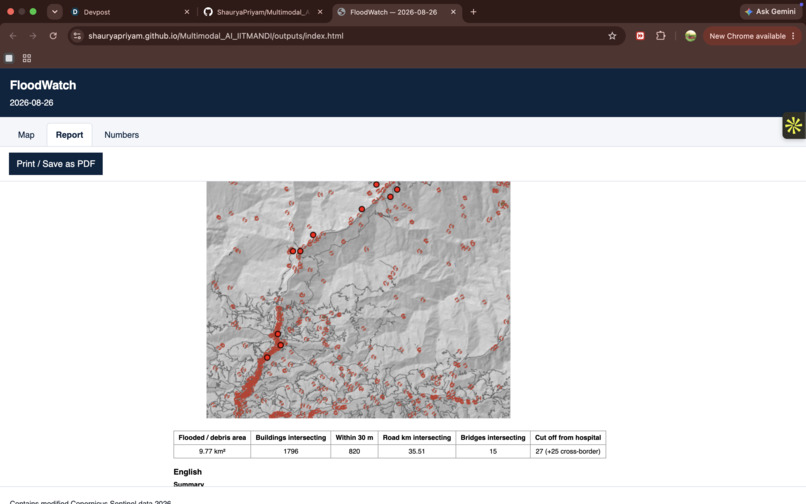806x504 pixels.
Task: Open the Extensions puzzle icon
Action: (661, 36)
